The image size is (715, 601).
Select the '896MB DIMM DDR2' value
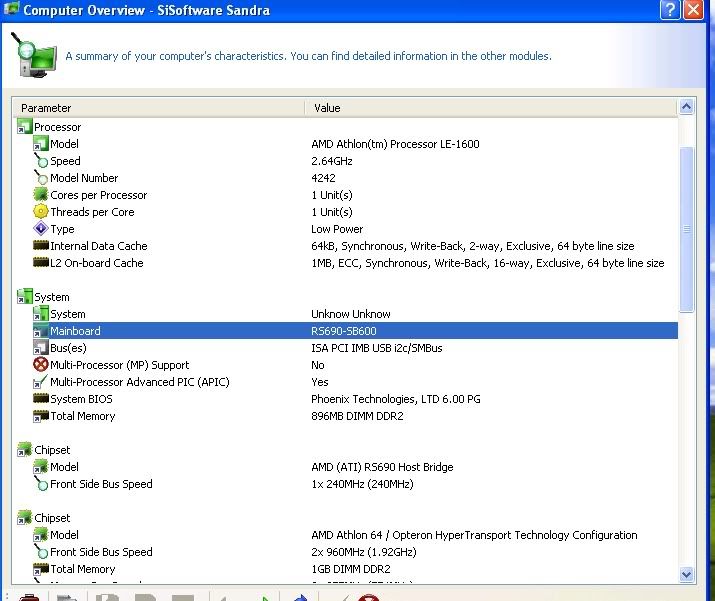357,416
